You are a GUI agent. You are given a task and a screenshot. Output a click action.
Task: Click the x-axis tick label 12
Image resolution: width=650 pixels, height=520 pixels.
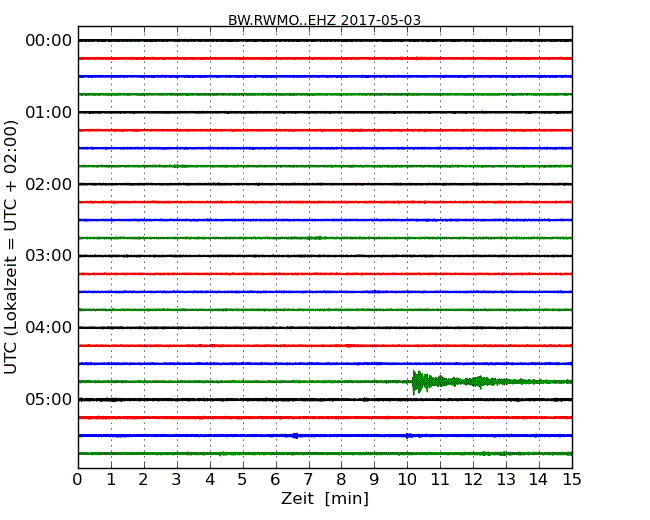click(473, 480)
